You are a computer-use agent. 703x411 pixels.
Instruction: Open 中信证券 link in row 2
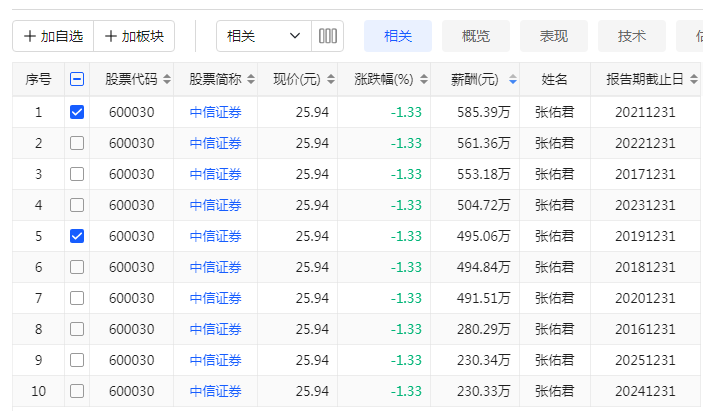(x=216, y=143)
